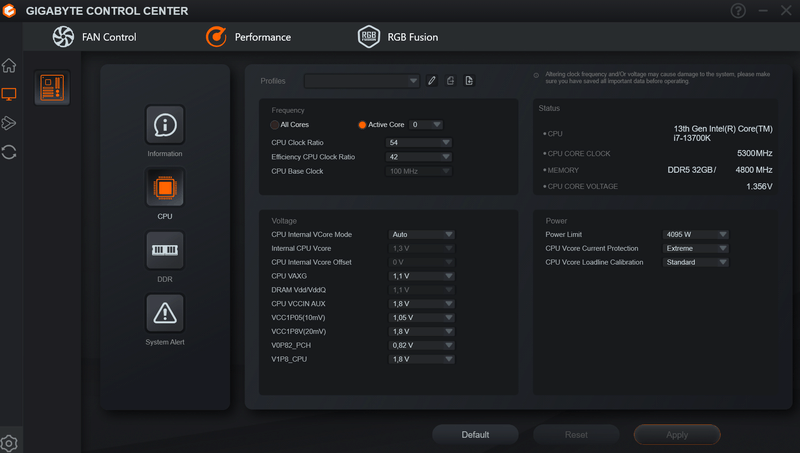Open the FAN Control tab
800x453 pixels.
(x=94, y=37)
